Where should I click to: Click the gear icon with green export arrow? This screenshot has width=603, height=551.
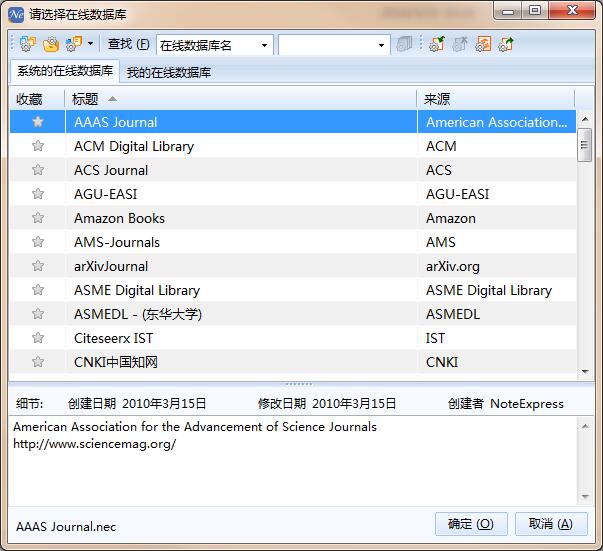506,44
